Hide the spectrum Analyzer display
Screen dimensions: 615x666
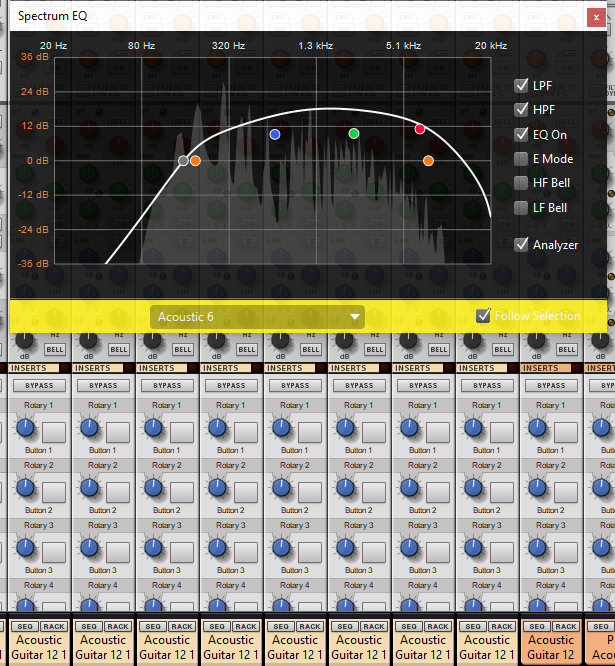click(x=521, y=244)
